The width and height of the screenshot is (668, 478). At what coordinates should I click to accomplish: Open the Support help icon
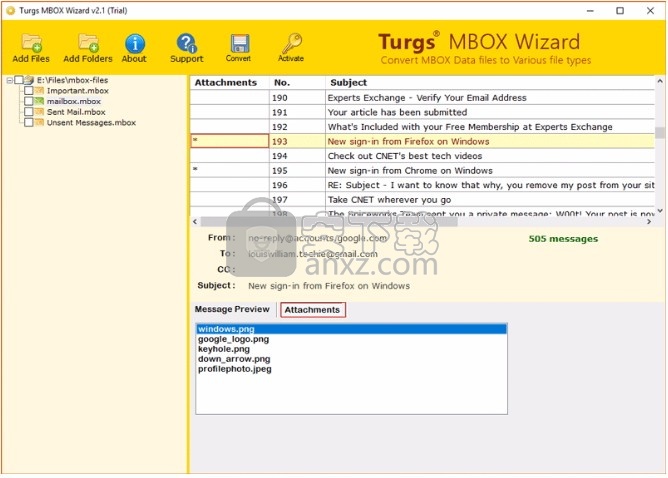pos(186,43)
